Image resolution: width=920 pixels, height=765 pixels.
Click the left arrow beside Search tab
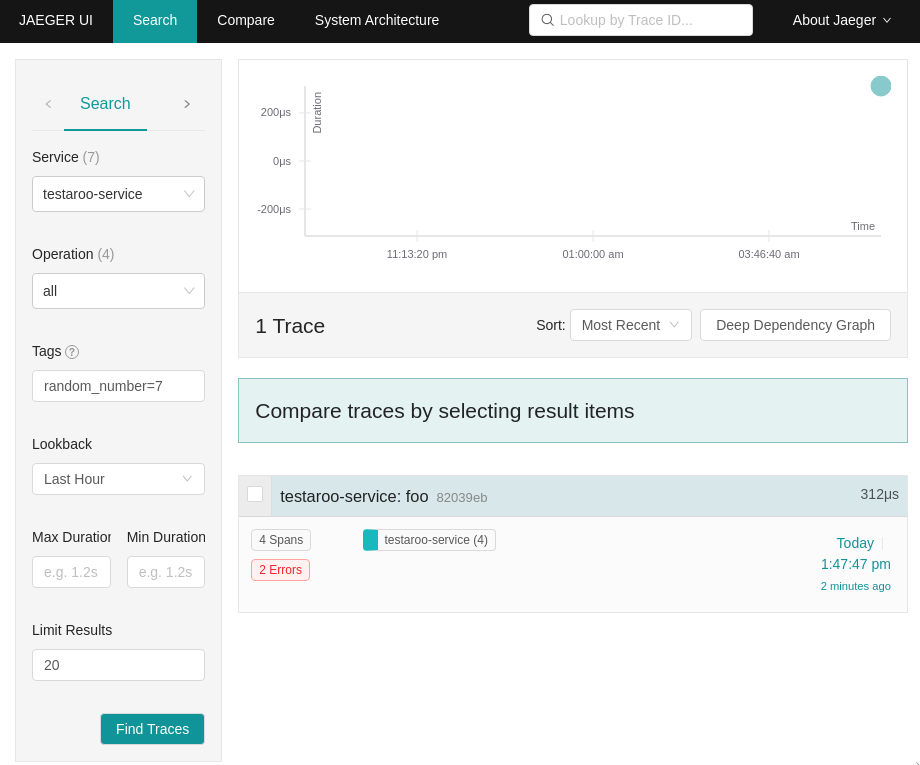tap(48, 104)
